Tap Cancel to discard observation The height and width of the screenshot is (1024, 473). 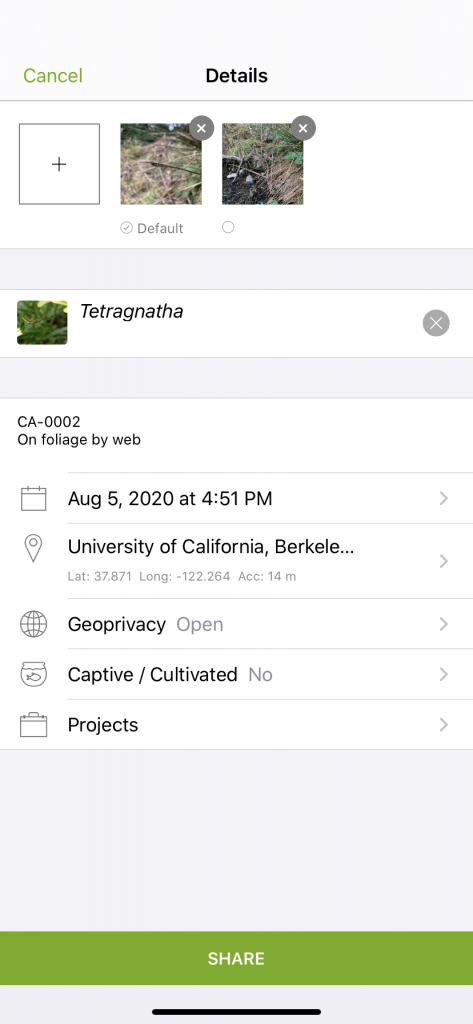click(x=53, y=76)
